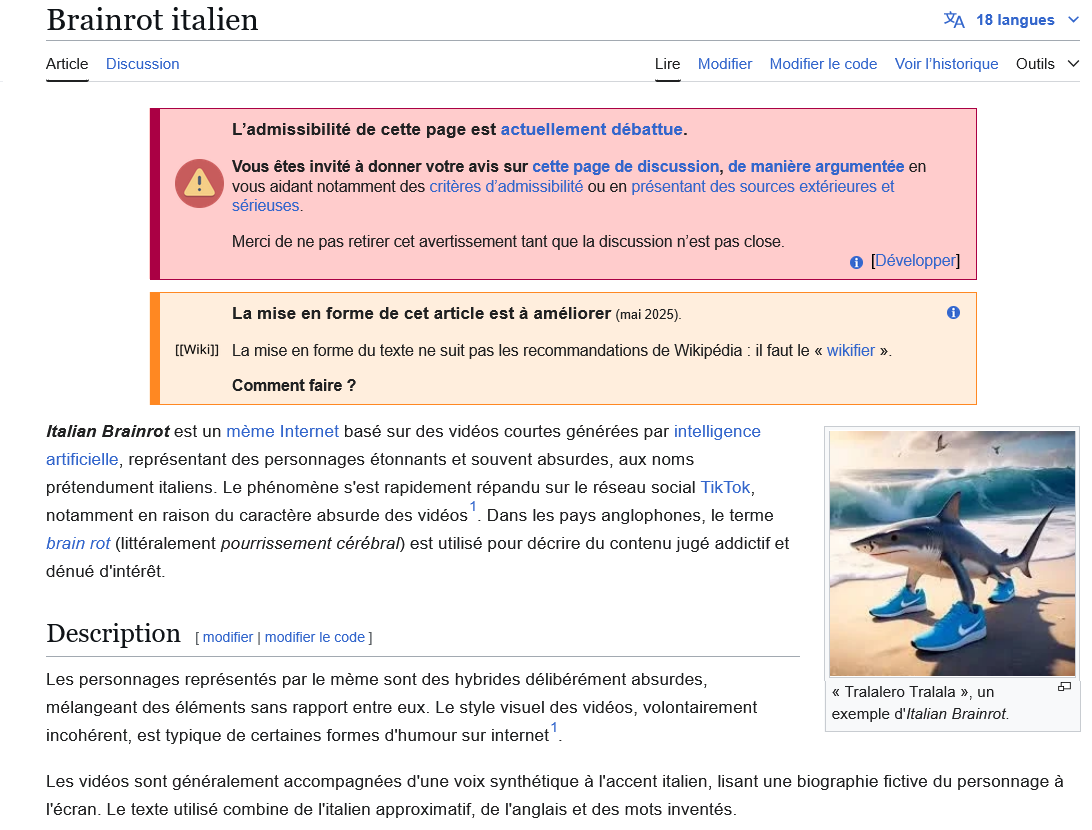Click the 'Italian Brainrot' bold intro text
The width and height of the screenshot is (1092, 830).
[108, 432]
